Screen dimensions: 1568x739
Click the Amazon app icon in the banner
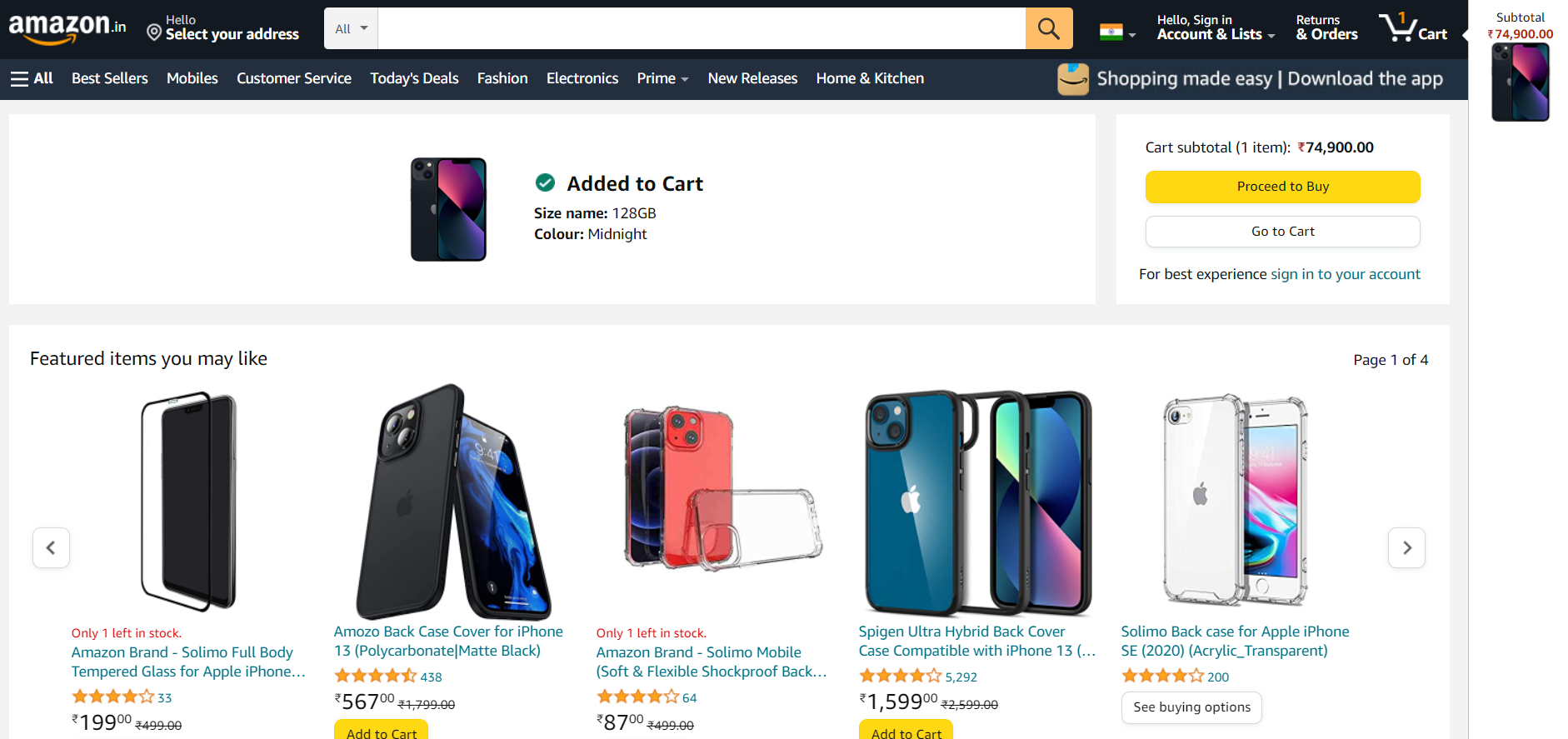tap(1073, 79)
